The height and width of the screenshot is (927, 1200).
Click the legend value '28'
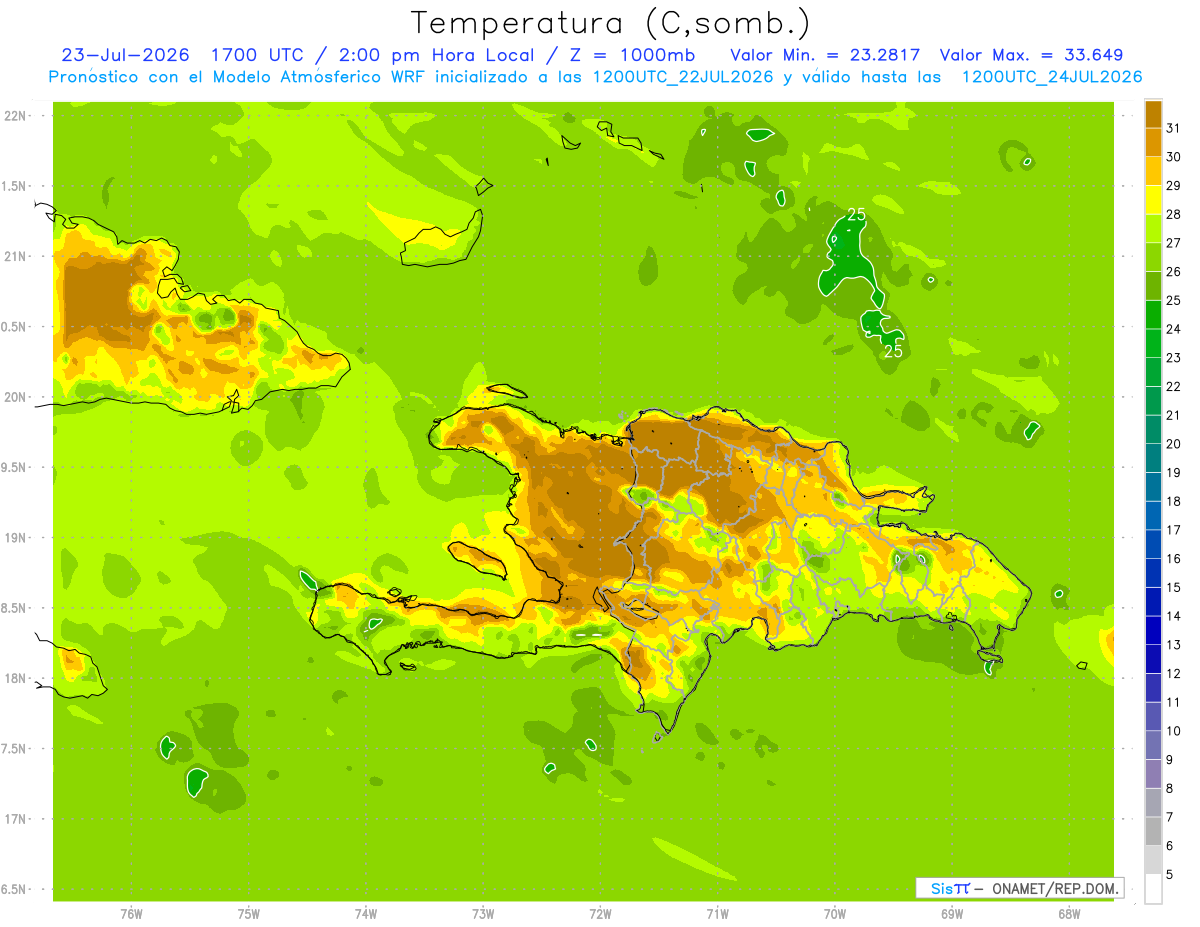pos(1174,214)
